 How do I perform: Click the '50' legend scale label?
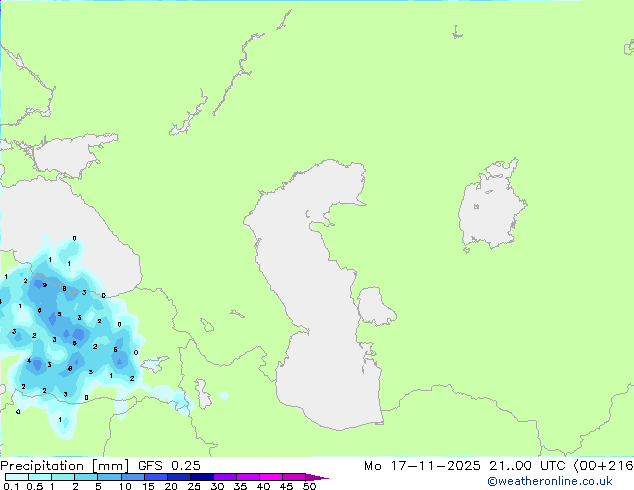point(309,486)
